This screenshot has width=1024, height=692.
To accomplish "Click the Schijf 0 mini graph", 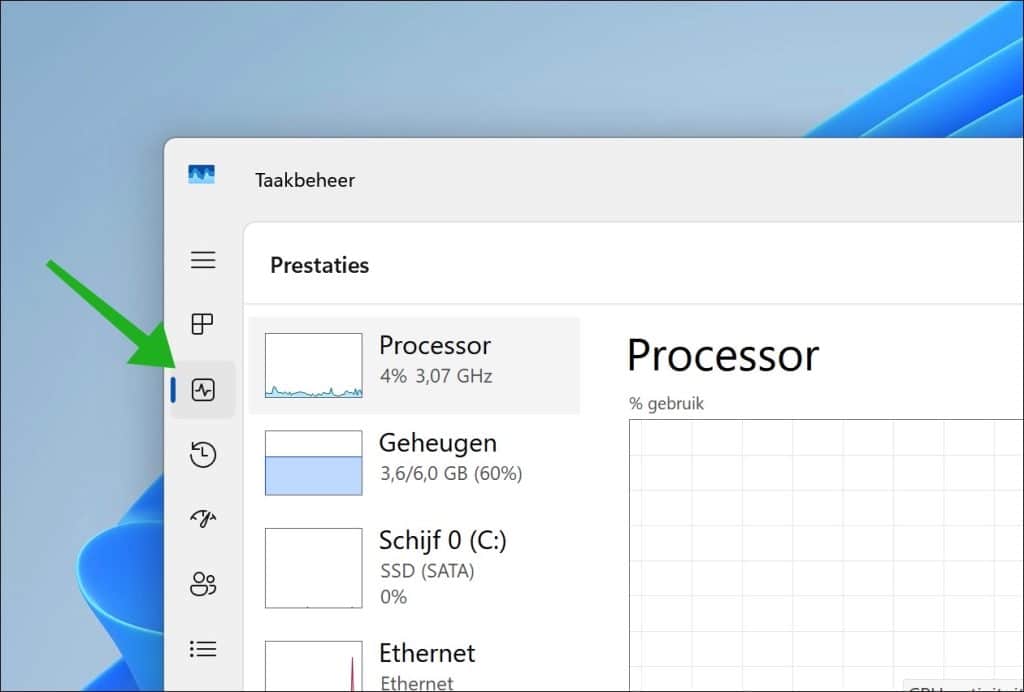I will (313, 568).
